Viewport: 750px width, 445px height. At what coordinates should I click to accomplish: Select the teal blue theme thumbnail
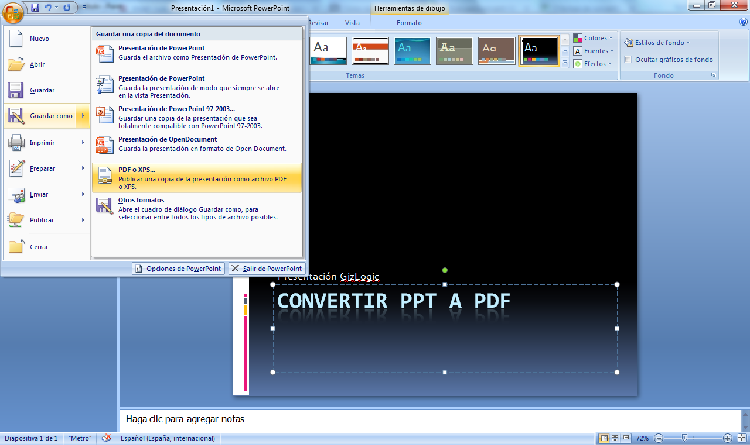[x=412, y=50]
